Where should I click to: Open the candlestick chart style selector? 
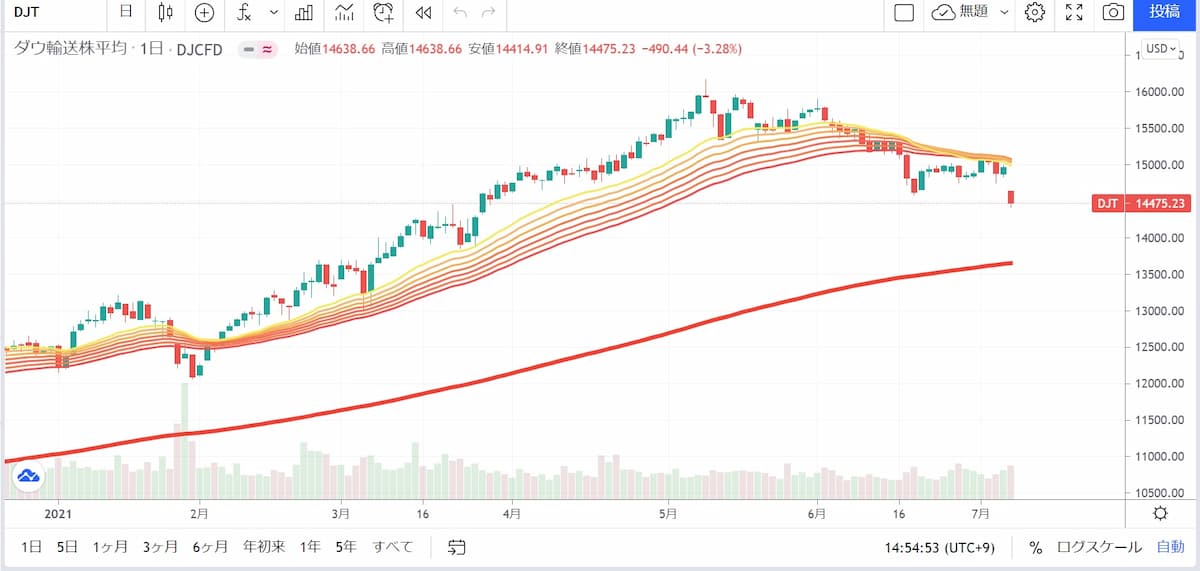pyautogui.click(x=166, y=12)
